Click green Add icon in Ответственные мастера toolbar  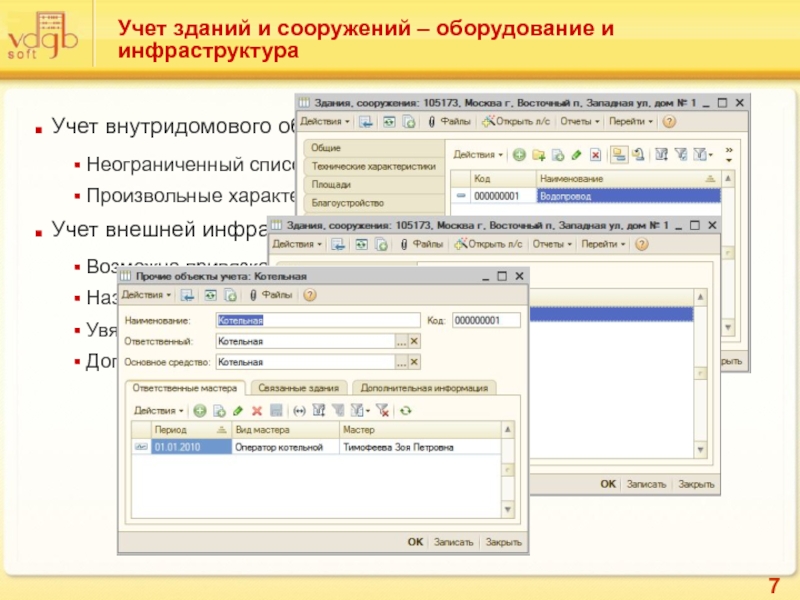[x=199, y=411]
